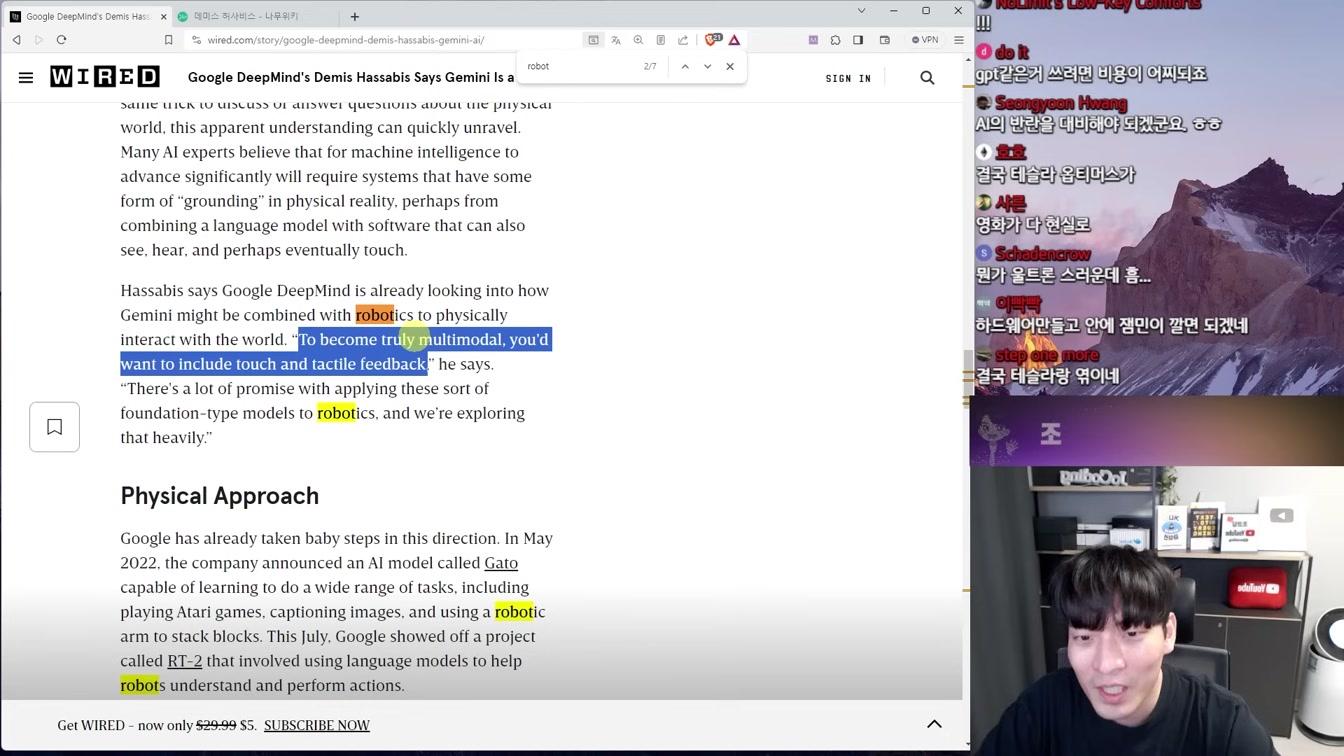Open tab search dropdown chevron

point(861,10)
